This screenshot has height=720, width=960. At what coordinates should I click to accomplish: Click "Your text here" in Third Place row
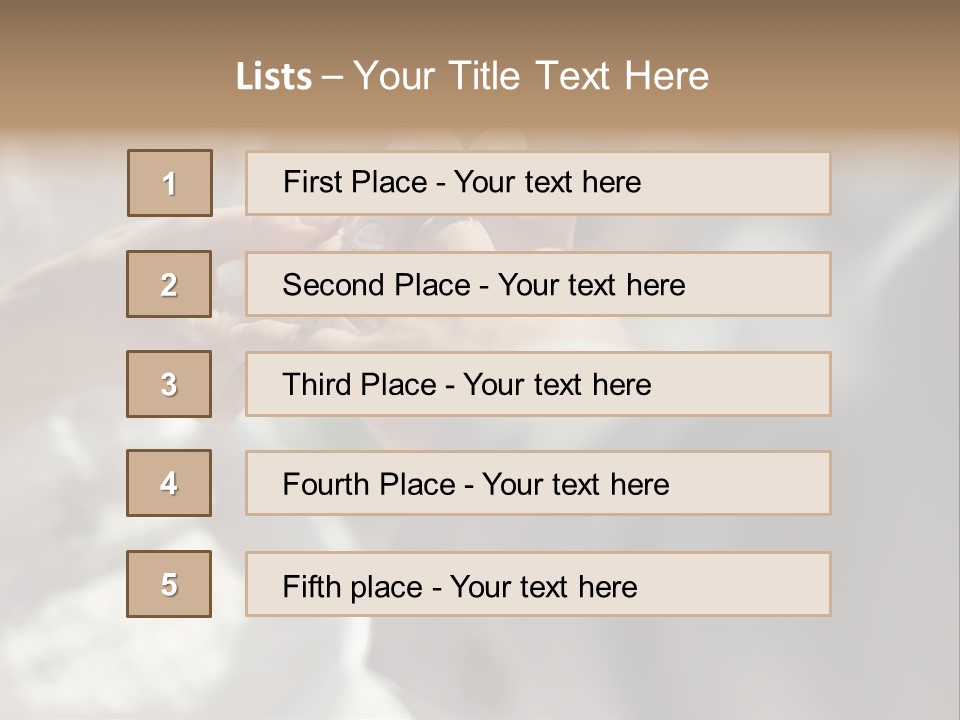coord(557,385)
